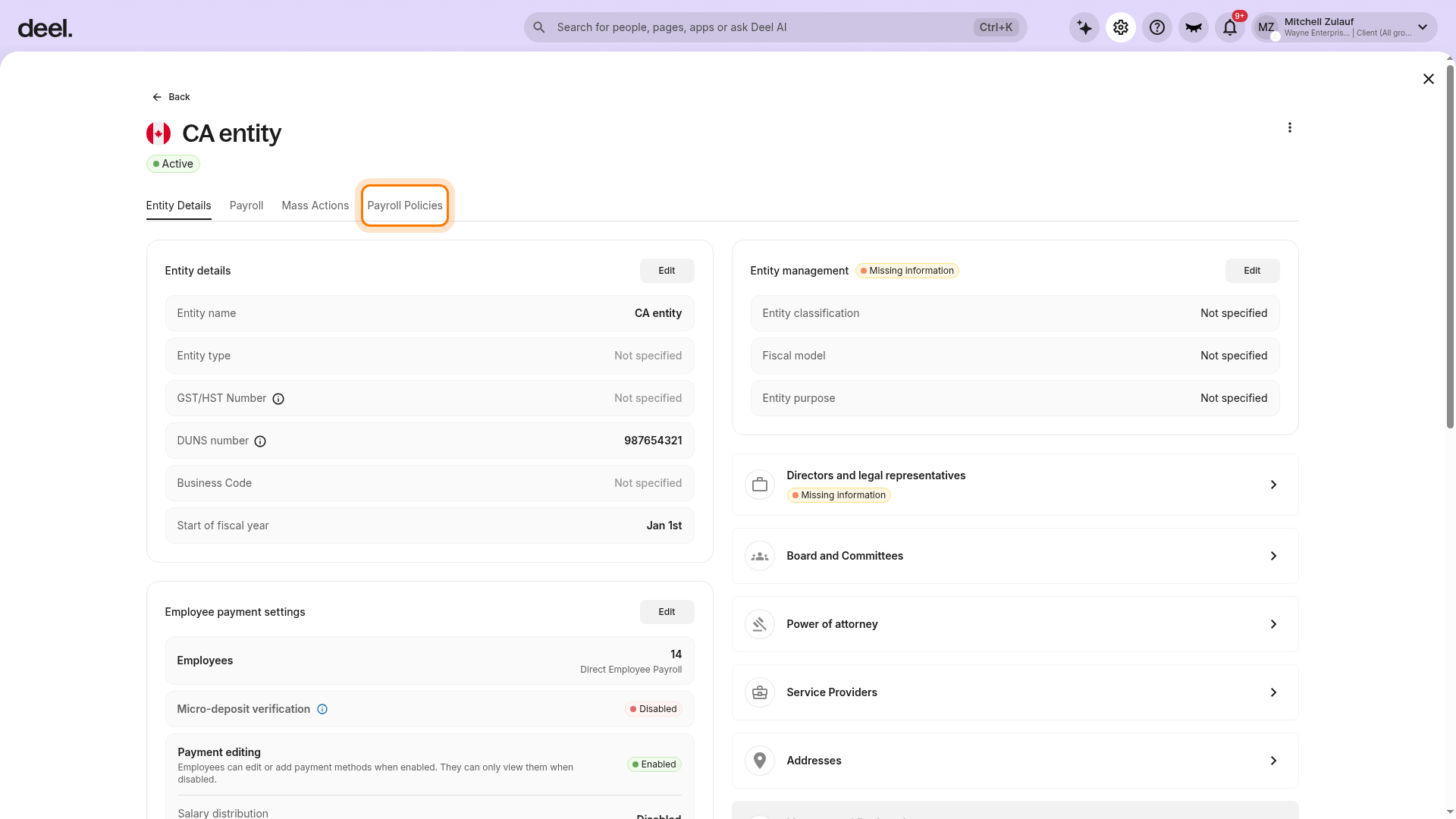
Task: Edit Employee payment settings
Action: [667, 612]
